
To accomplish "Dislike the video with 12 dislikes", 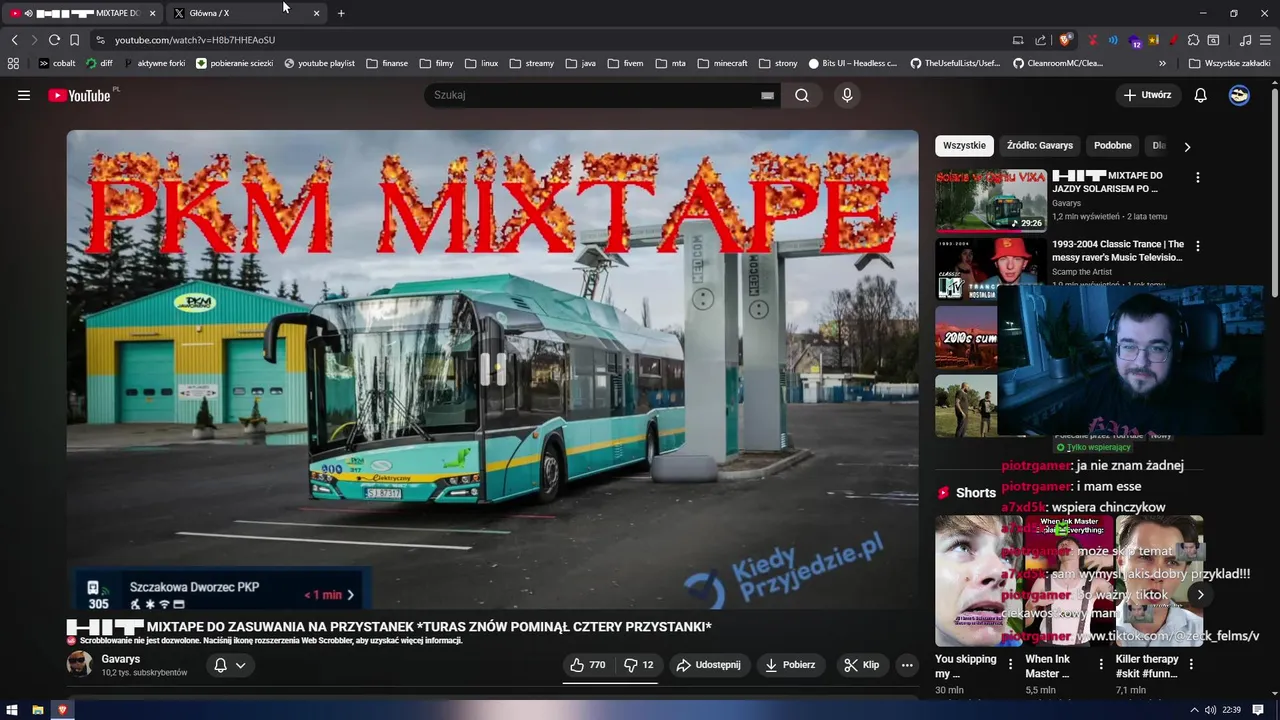I will click(x=638, y=665).
